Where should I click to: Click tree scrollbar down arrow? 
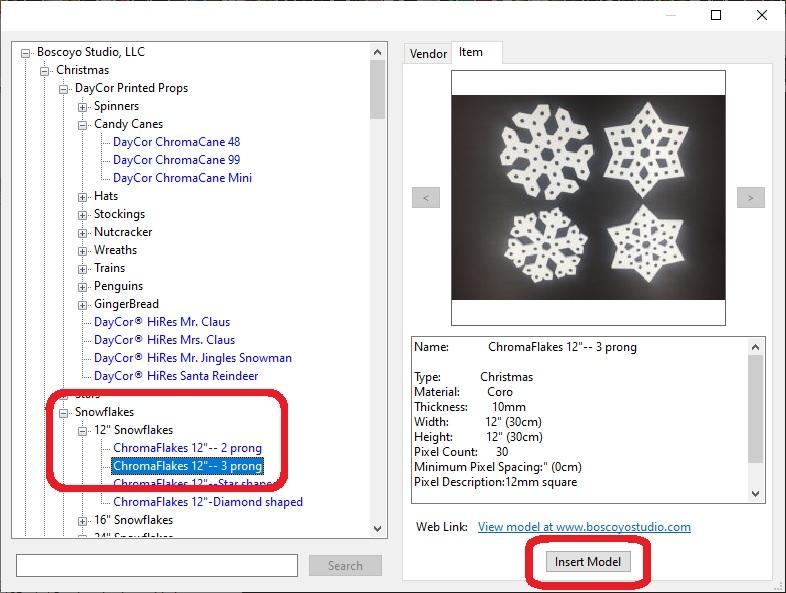377,529
